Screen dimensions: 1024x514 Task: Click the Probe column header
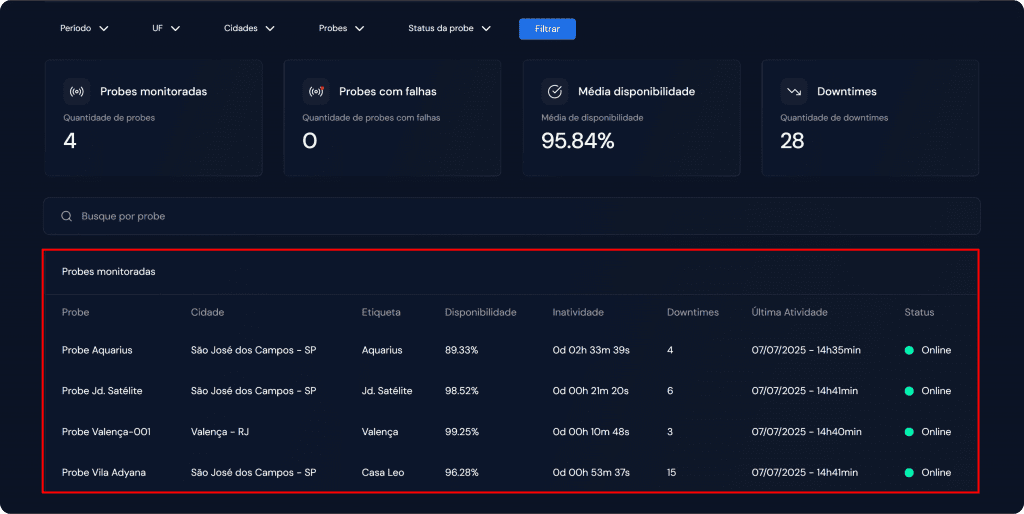coord(76,312)
